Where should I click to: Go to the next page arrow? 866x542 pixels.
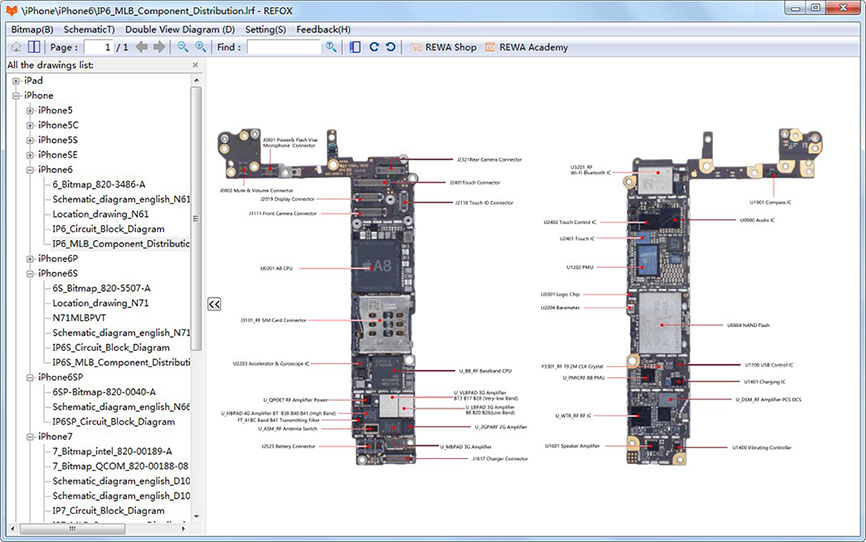click(x=159, y=47)
